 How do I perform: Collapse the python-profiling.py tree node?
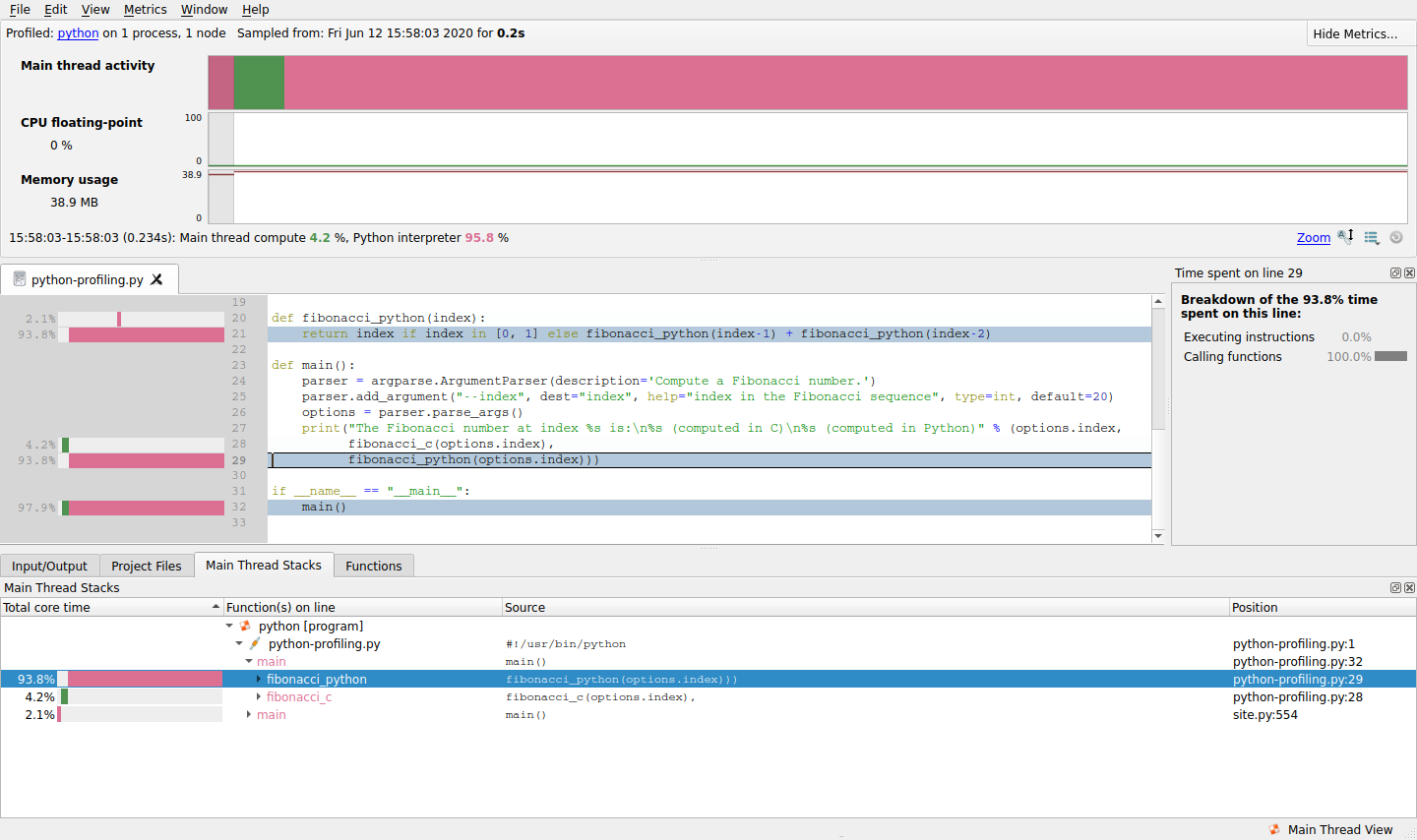[239, 643]
